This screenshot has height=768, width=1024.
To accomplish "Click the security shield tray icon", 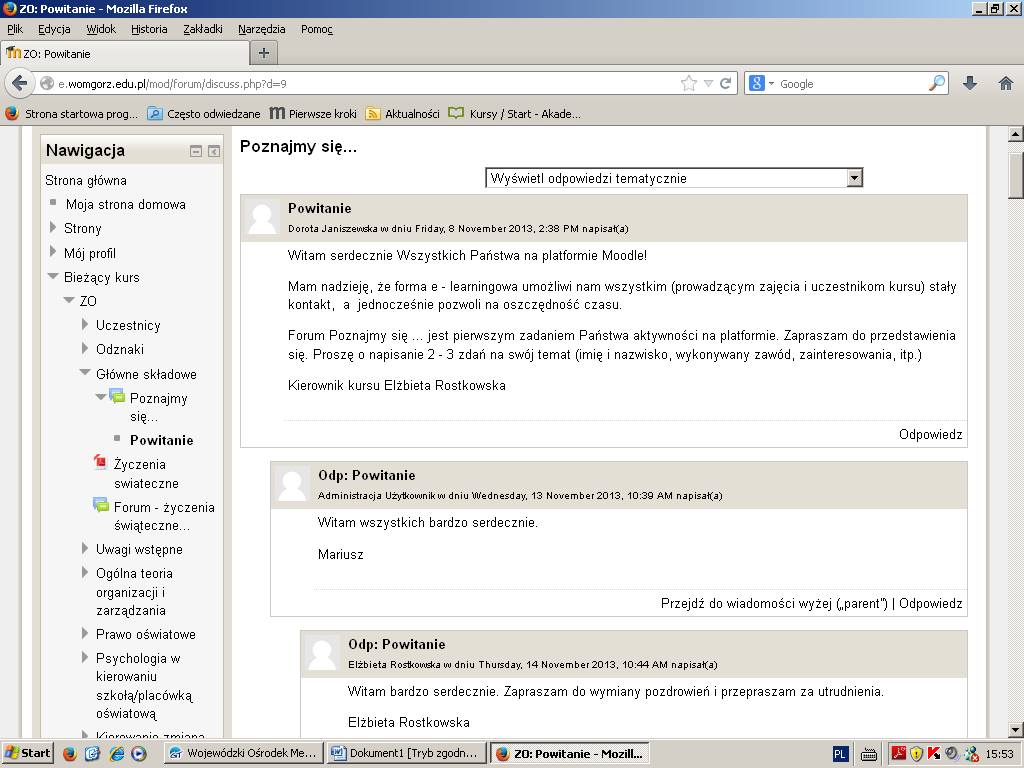I will click(x=916, y=754).
